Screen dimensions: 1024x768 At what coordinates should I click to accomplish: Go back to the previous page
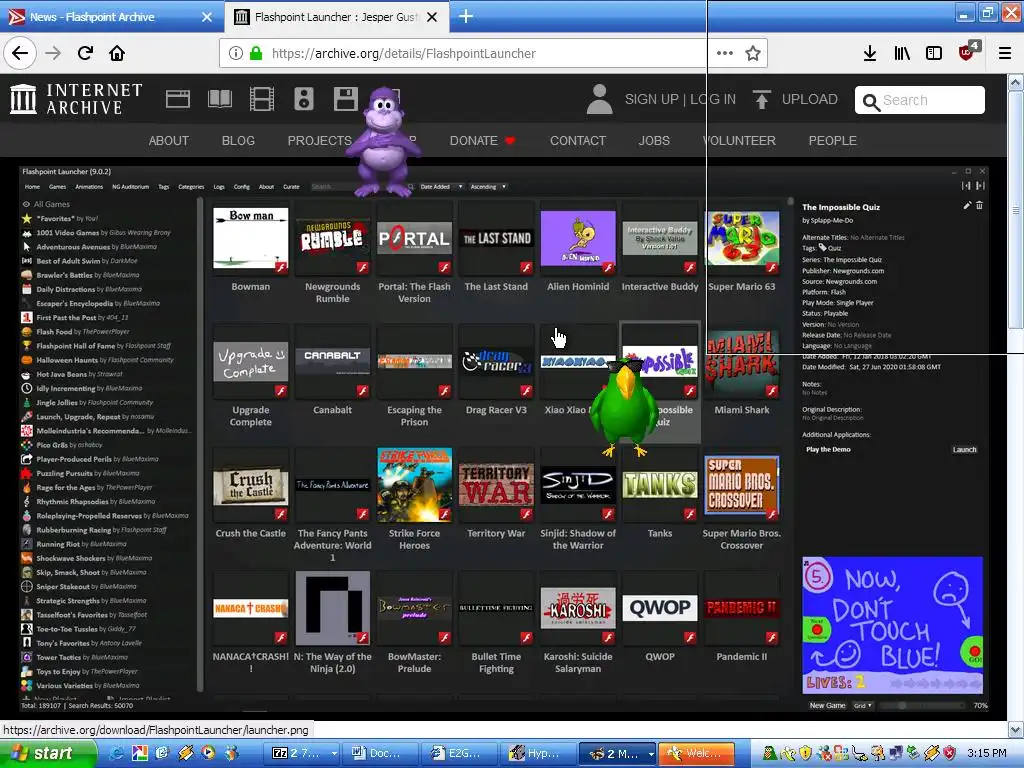[x=20, y=53]
